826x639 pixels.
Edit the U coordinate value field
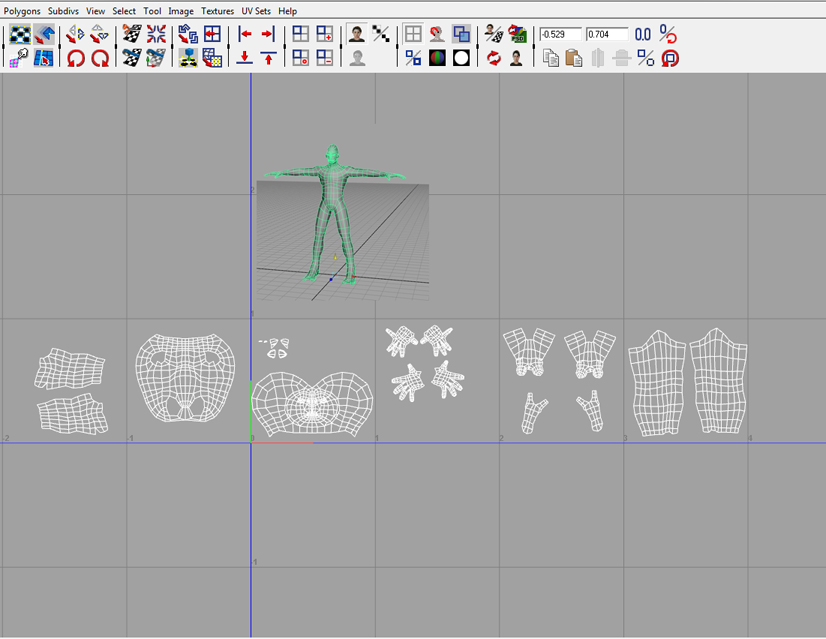pos(560,33)
